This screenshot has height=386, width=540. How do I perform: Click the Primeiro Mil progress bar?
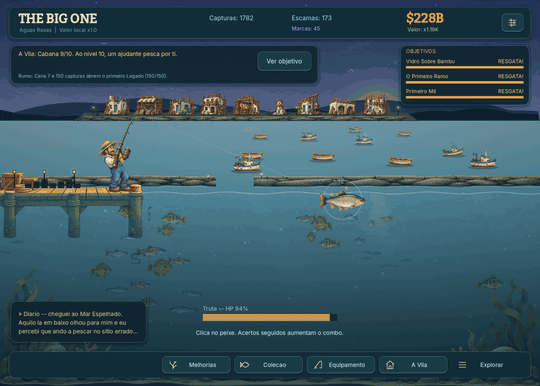465,97
